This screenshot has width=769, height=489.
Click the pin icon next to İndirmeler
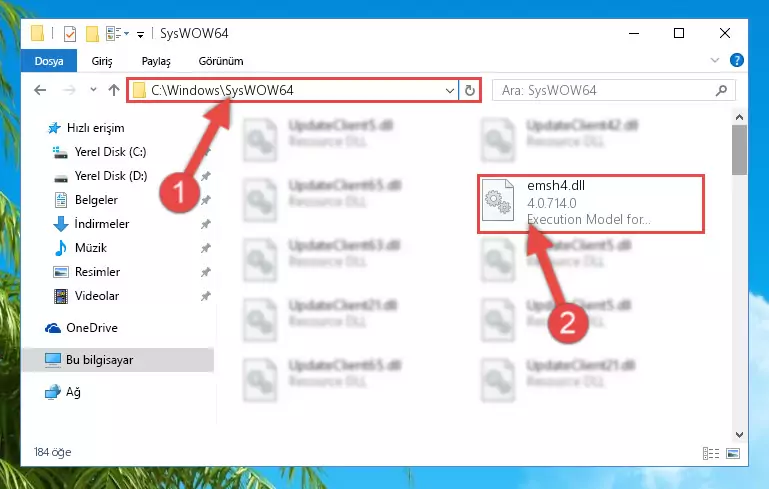click(205, 224)
